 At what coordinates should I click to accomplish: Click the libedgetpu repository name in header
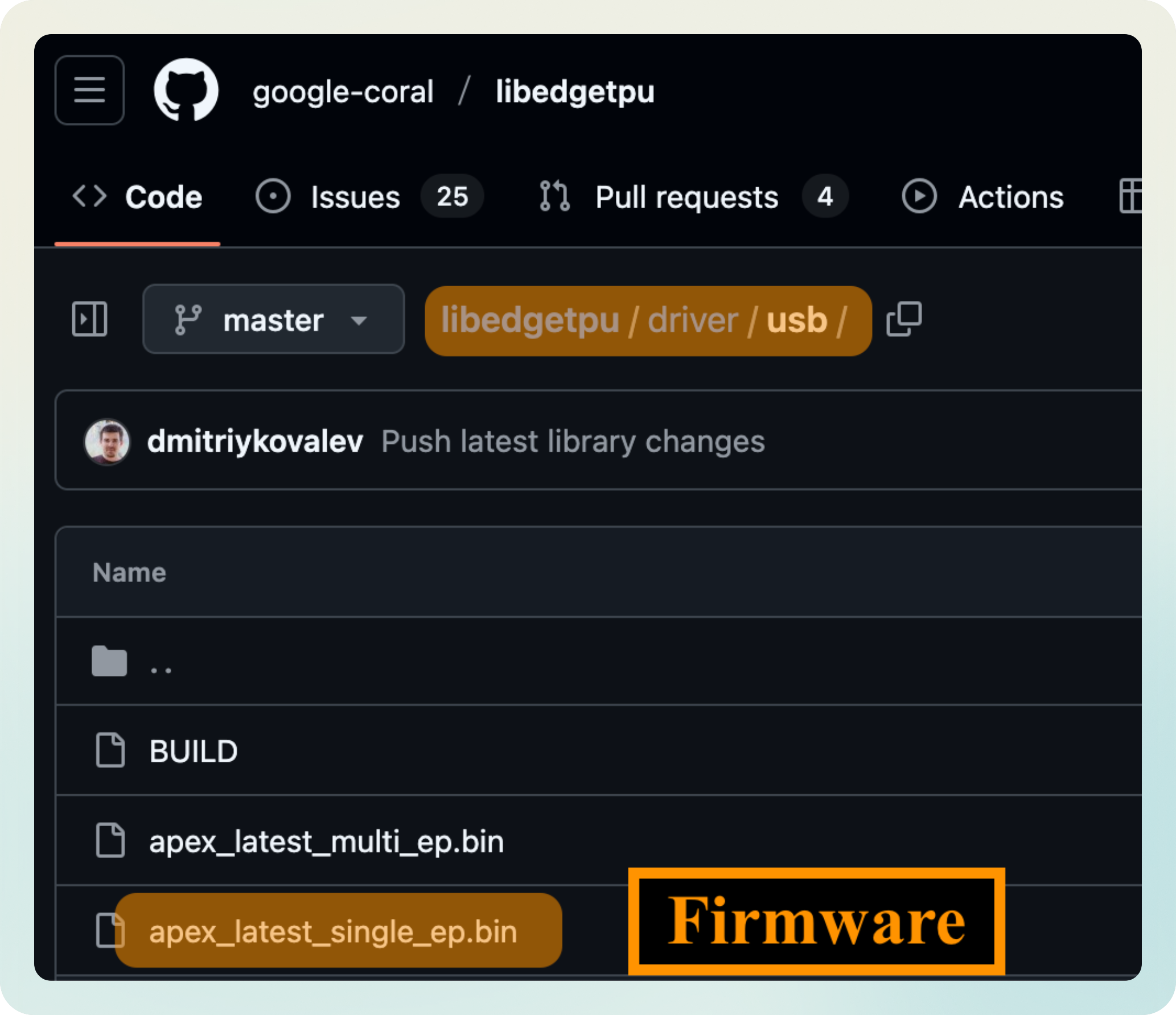[575, 92]
